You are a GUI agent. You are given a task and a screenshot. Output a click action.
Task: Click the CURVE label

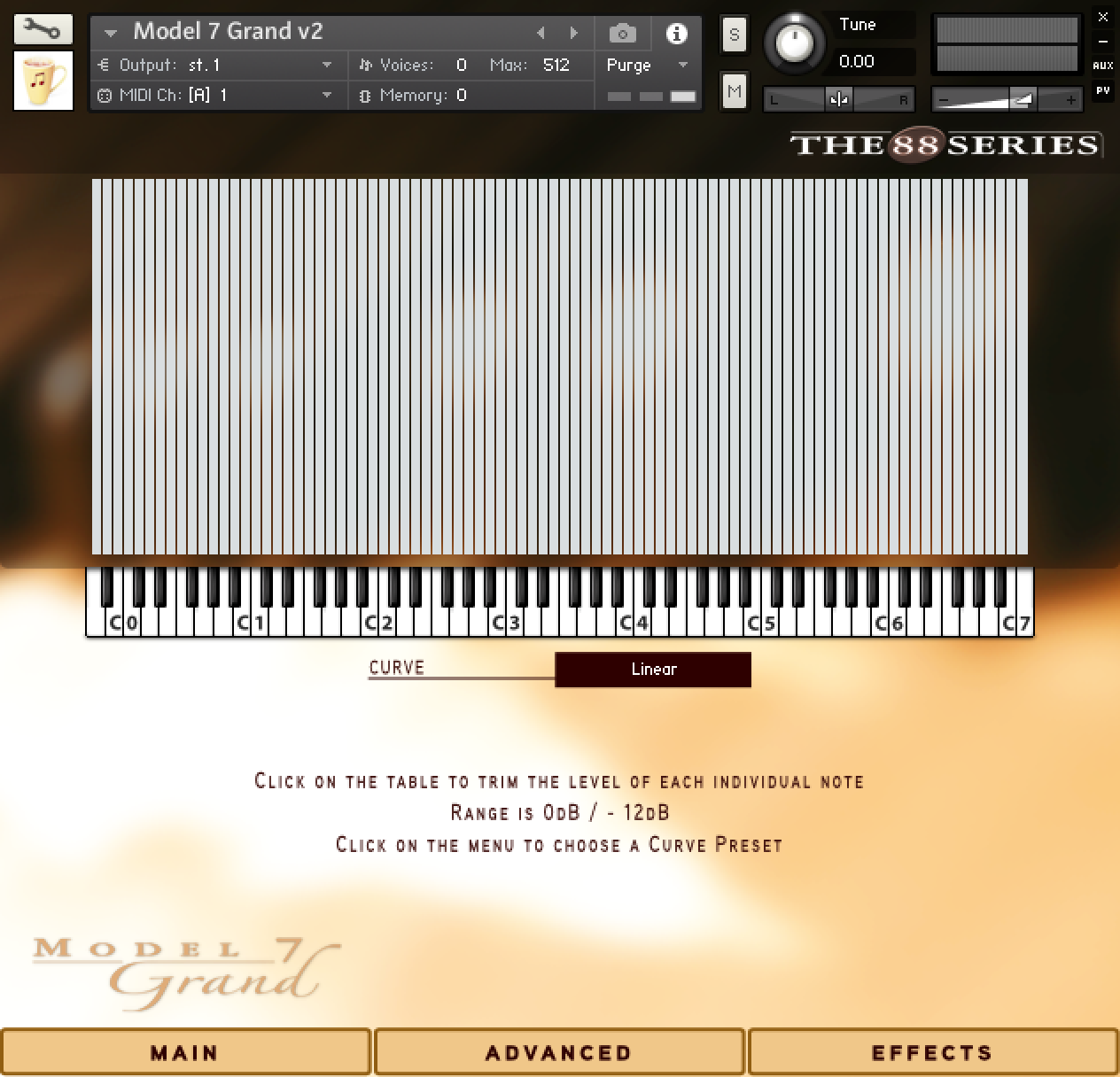(x=397, y=667)
